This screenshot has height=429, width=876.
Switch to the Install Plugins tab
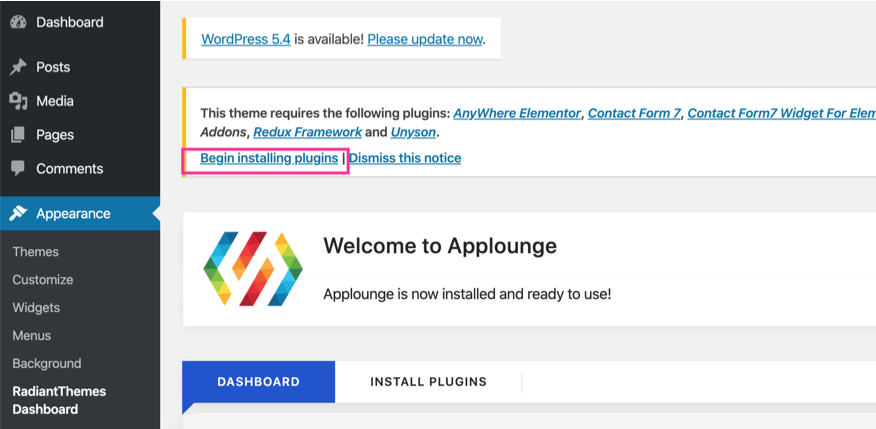point(428,382)
